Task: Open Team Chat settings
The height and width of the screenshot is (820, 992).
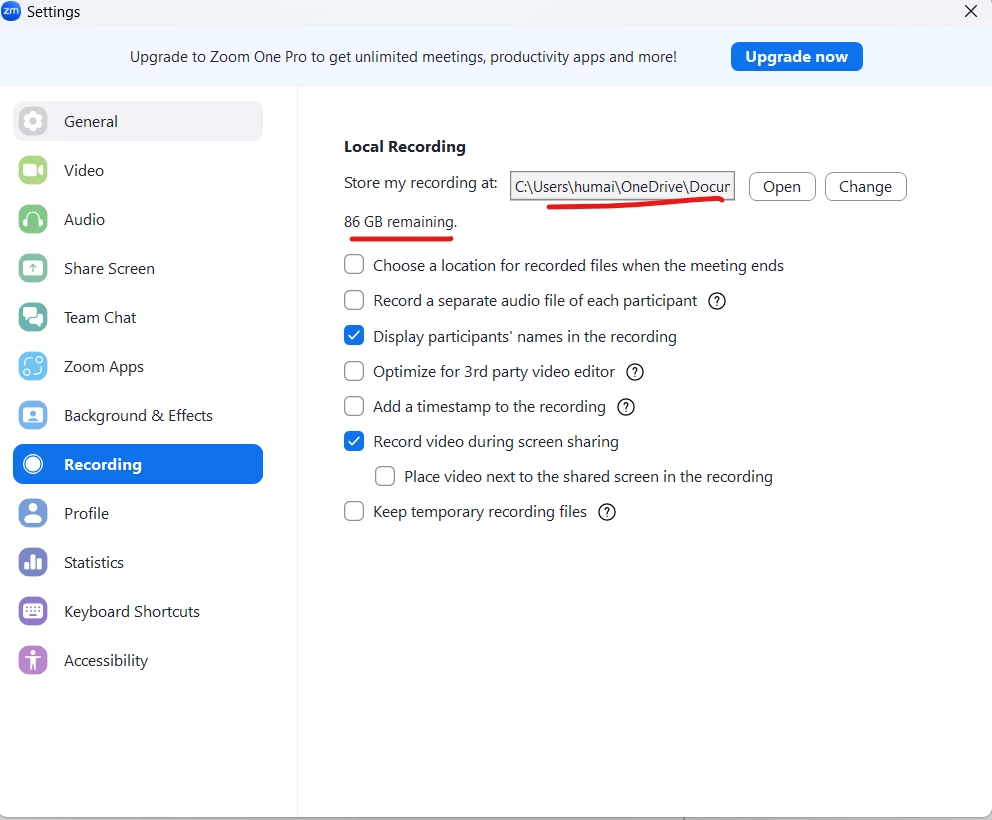Action: tap(138, 318)
